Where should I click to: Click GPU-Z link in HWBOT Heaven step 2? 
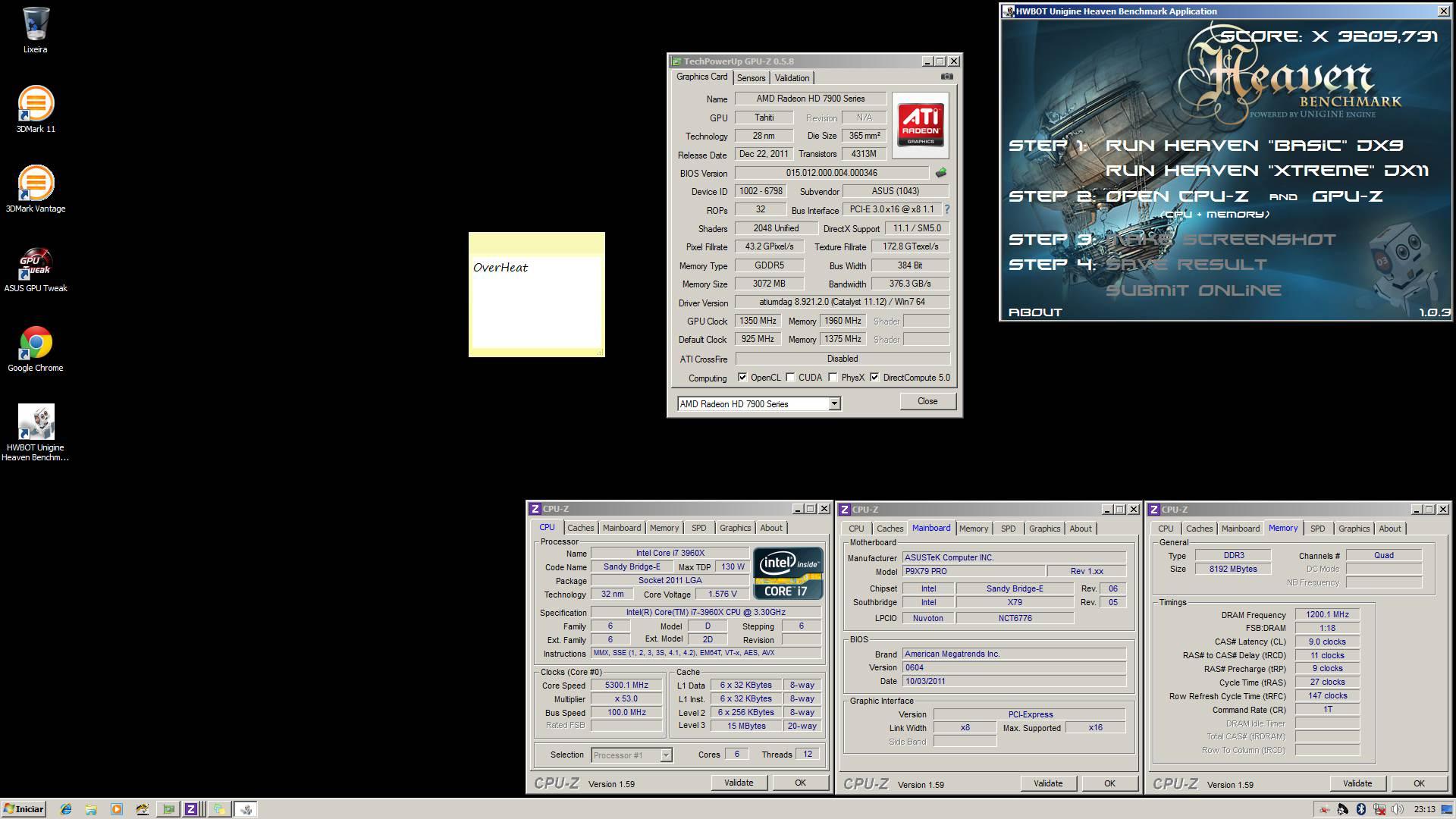pos(1348,196)
